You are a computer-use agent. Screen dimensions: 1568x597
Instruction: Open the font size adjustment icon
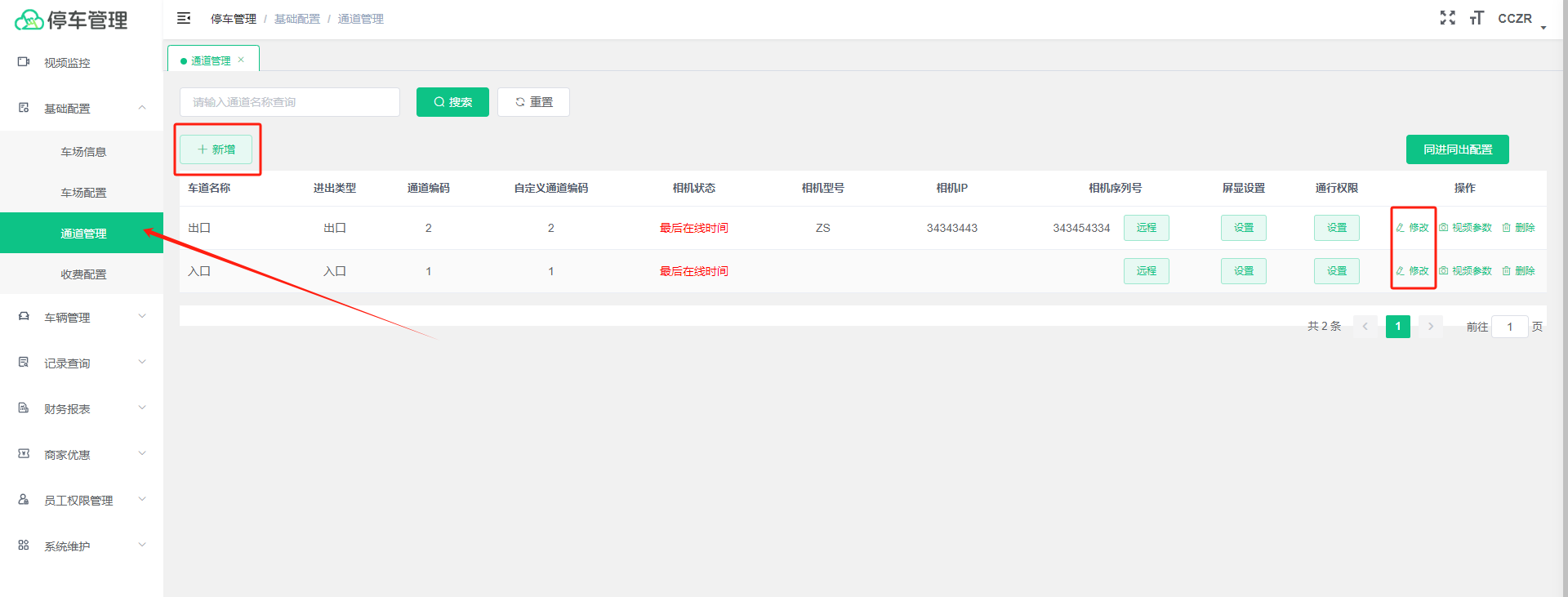(x=1477, y=18)
